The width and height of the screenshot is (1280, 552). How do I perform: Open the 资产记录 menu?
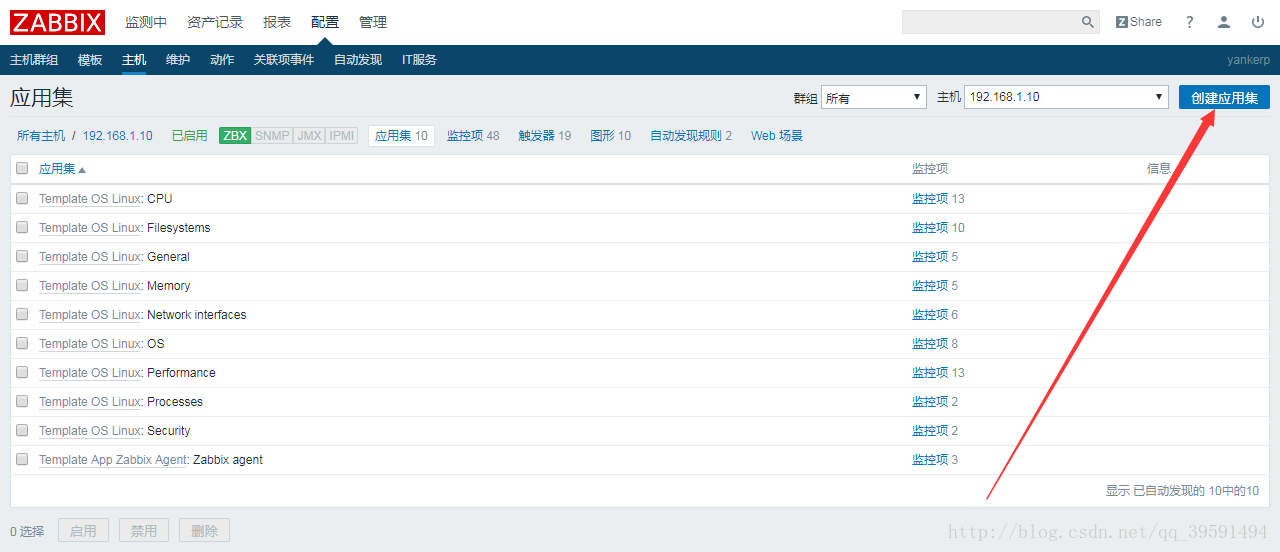(215, 22)
